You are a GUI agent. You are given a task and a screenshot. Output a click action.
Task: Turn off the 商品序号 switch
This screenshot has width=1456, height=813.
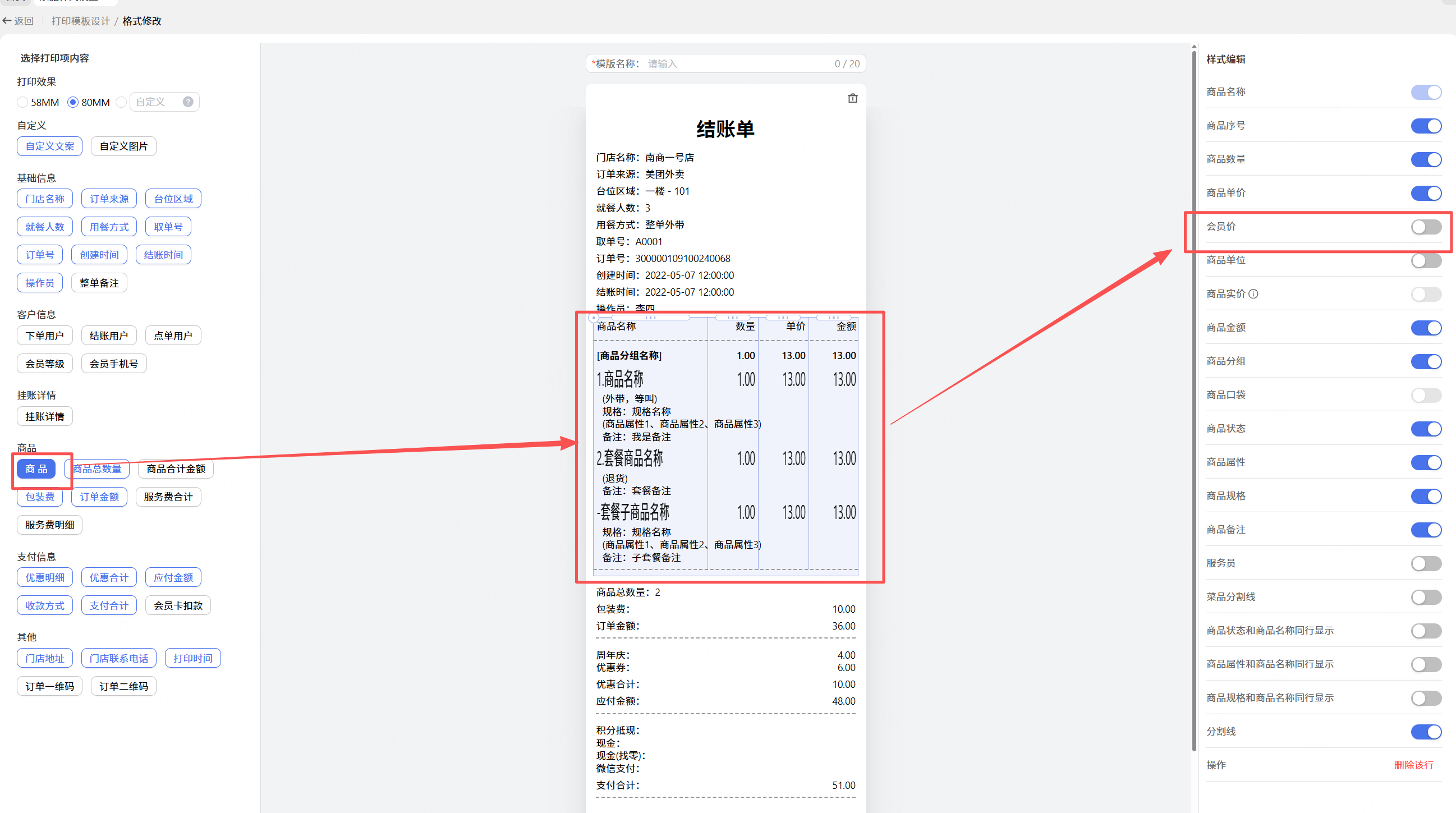coord(1426,126)
